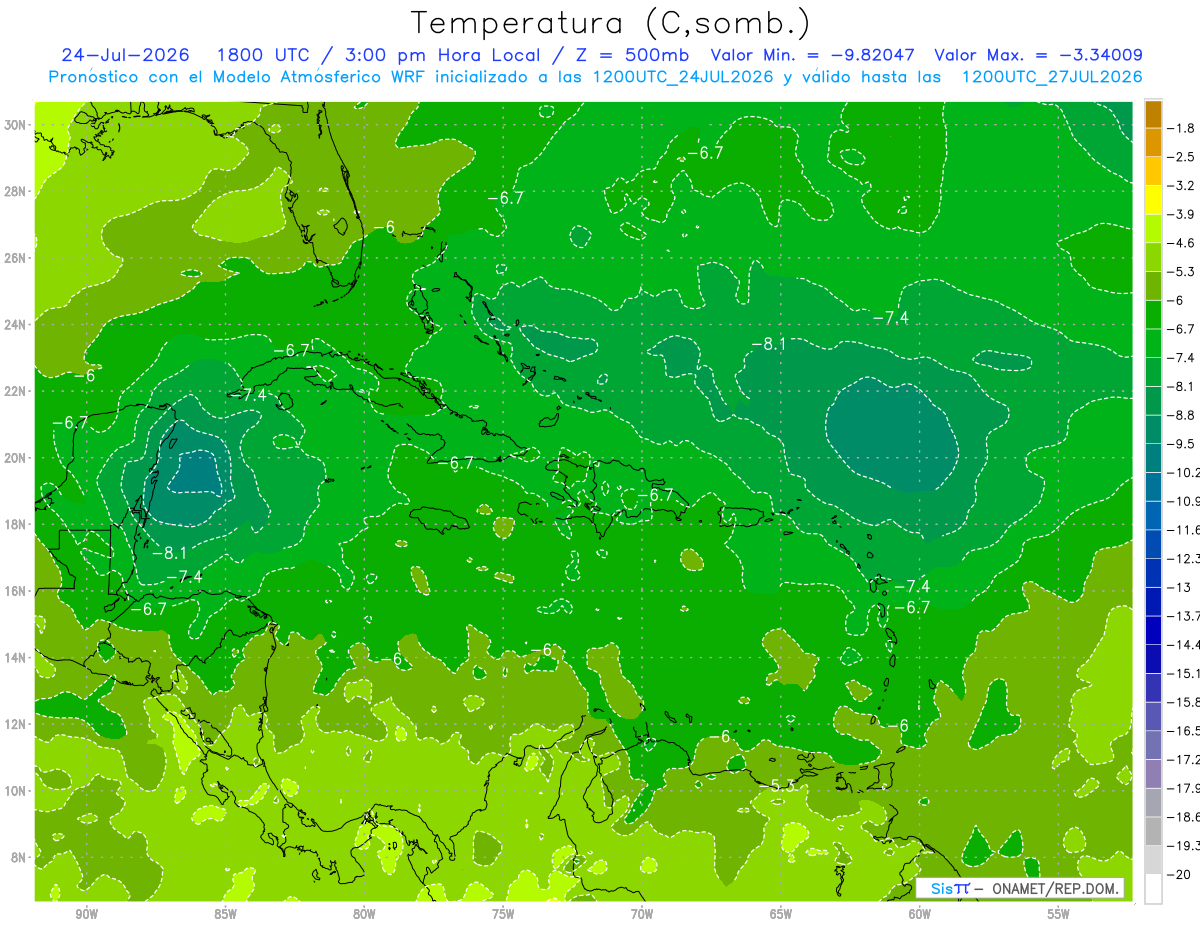Click the longitude axis label '75W'

coord(503,914)
